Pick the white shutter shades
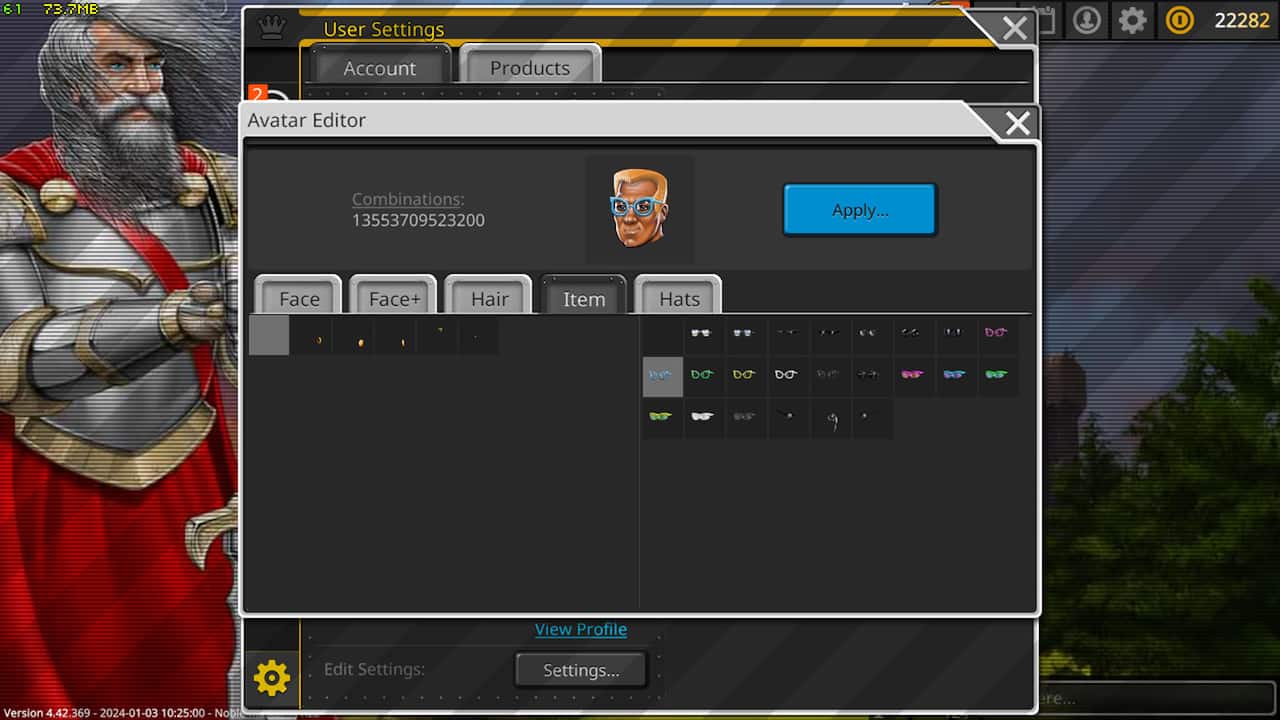The height and width of the screenshot is (720, 1280). click(x=702, y=418)
